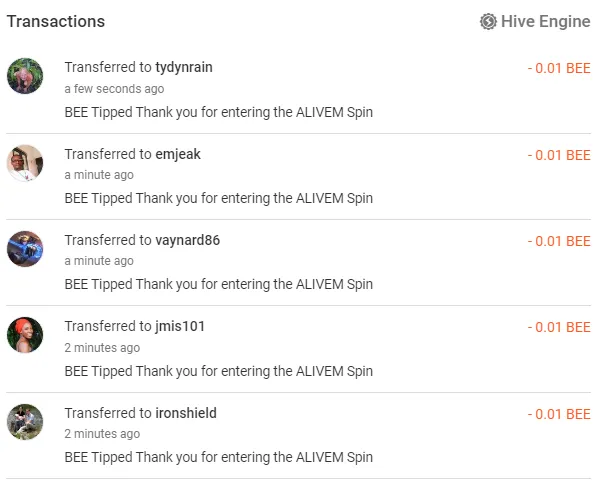Viewport: 600px width, 482px height.
Task: Click the vaynard86 username link
Action: pyautogui.click(x=187, y=240)
